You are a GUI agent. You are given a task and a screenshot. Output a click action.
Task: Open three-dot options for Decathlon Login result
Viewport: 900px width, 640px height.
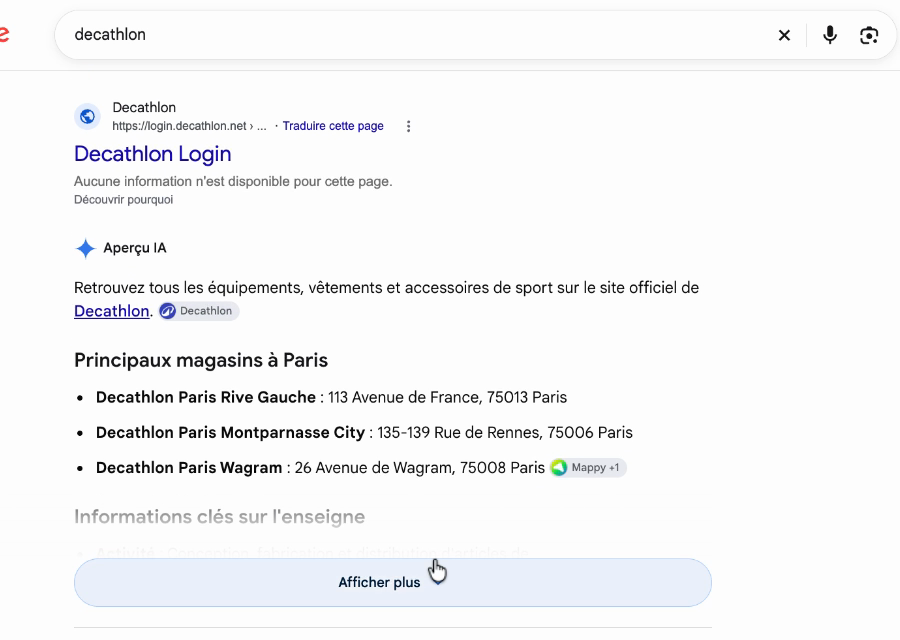[x=408, y=126]
